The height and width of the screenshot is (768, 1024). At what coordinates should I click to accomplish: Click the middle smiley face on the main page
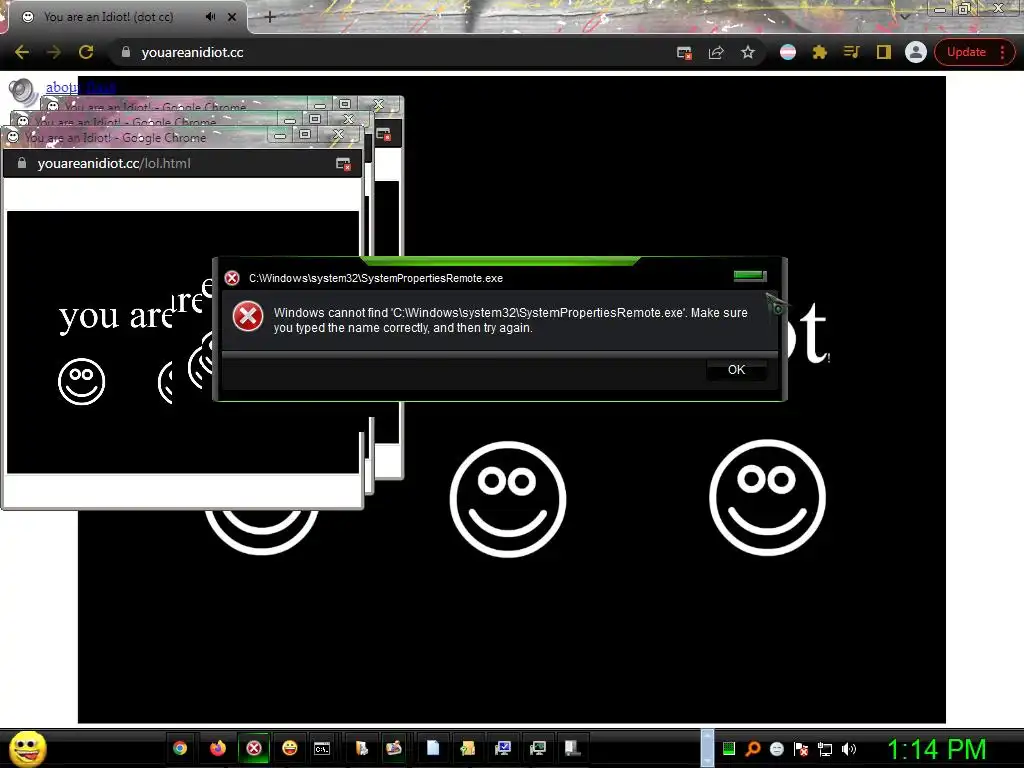507,499
